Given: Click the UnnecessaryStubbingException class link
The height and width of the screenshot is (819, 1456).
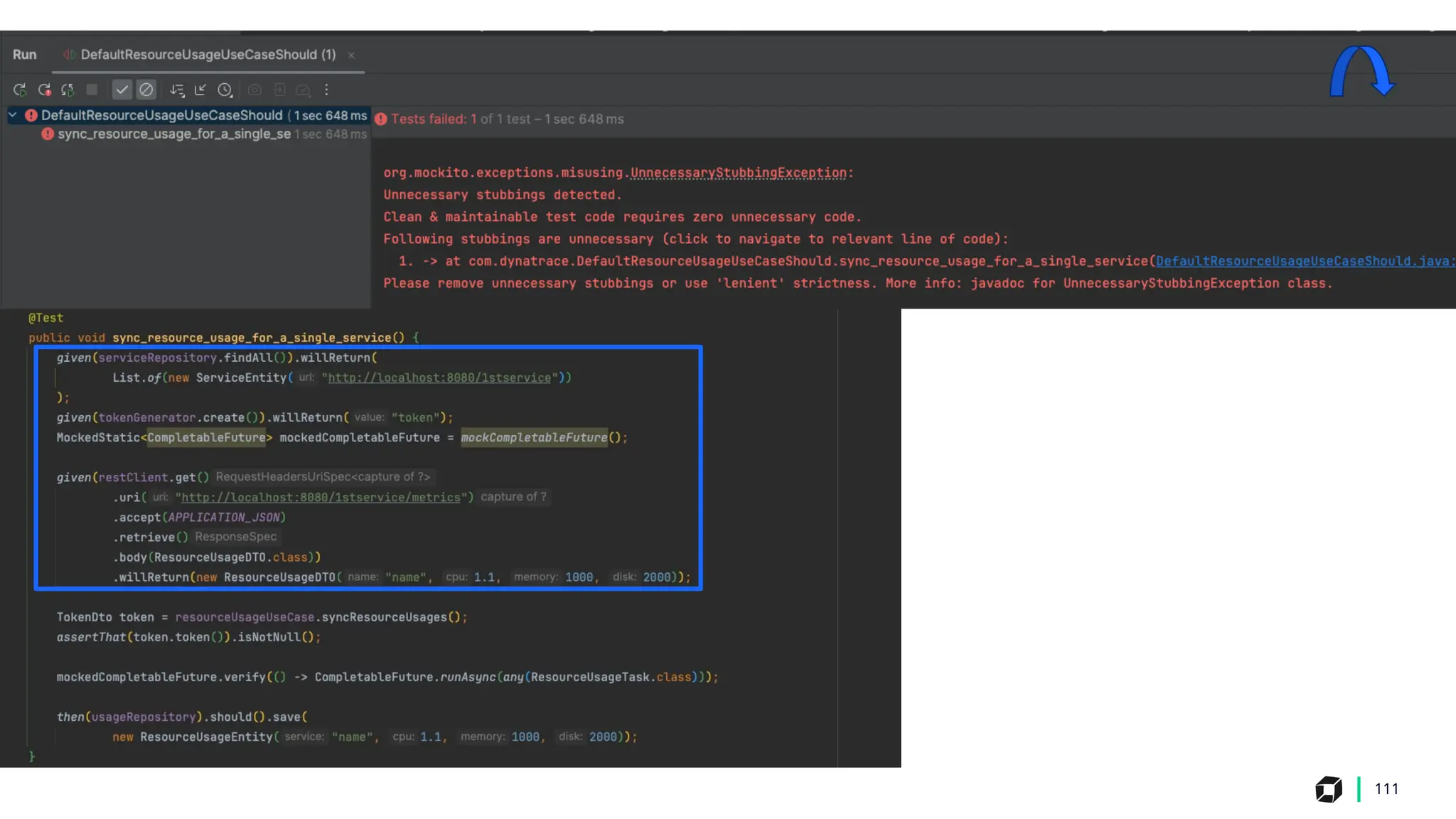Looking at the screenshot, I should (x=738, y=173).
